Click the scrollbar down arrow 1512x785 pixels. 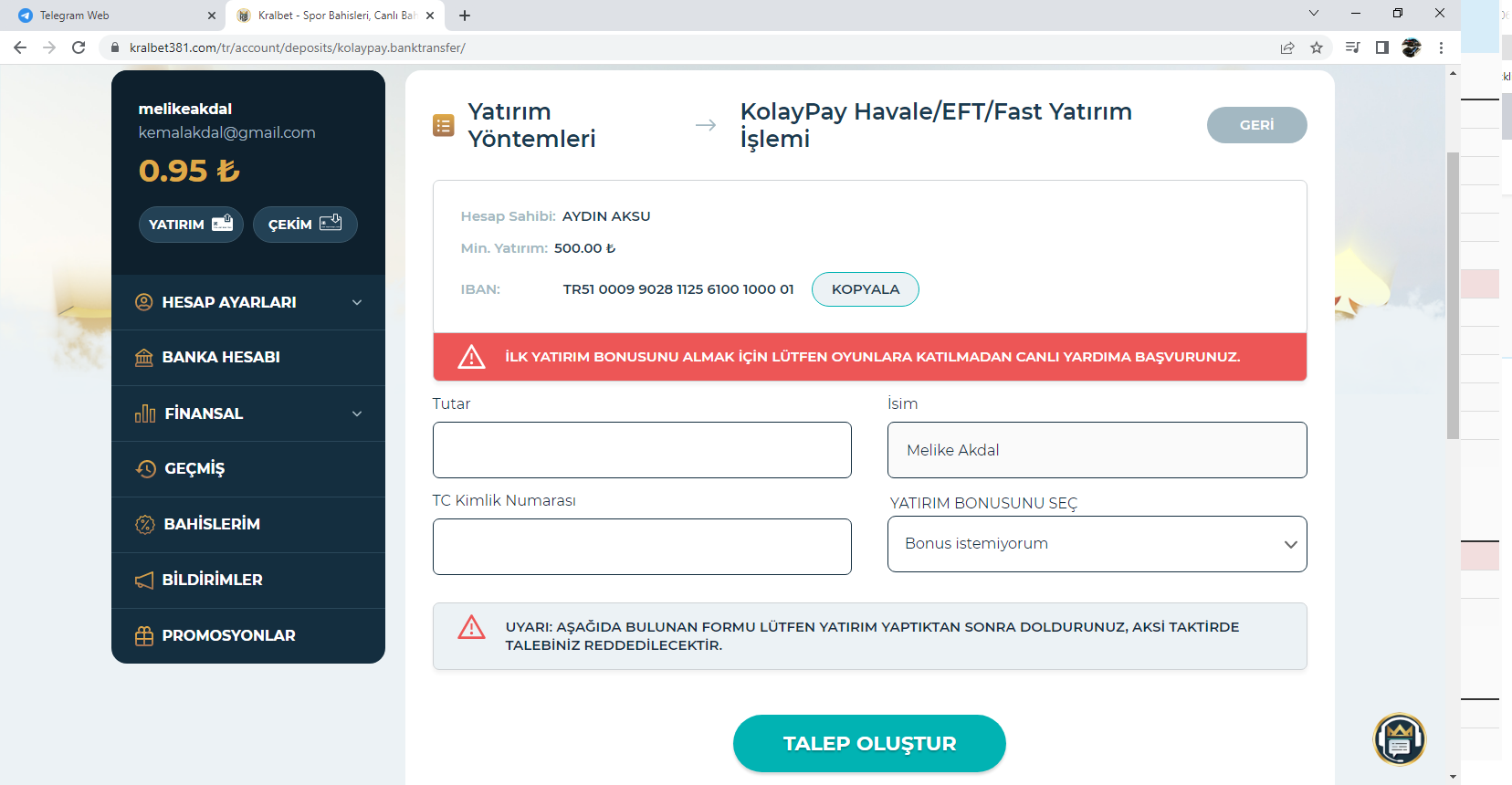tap(1453, 777)
